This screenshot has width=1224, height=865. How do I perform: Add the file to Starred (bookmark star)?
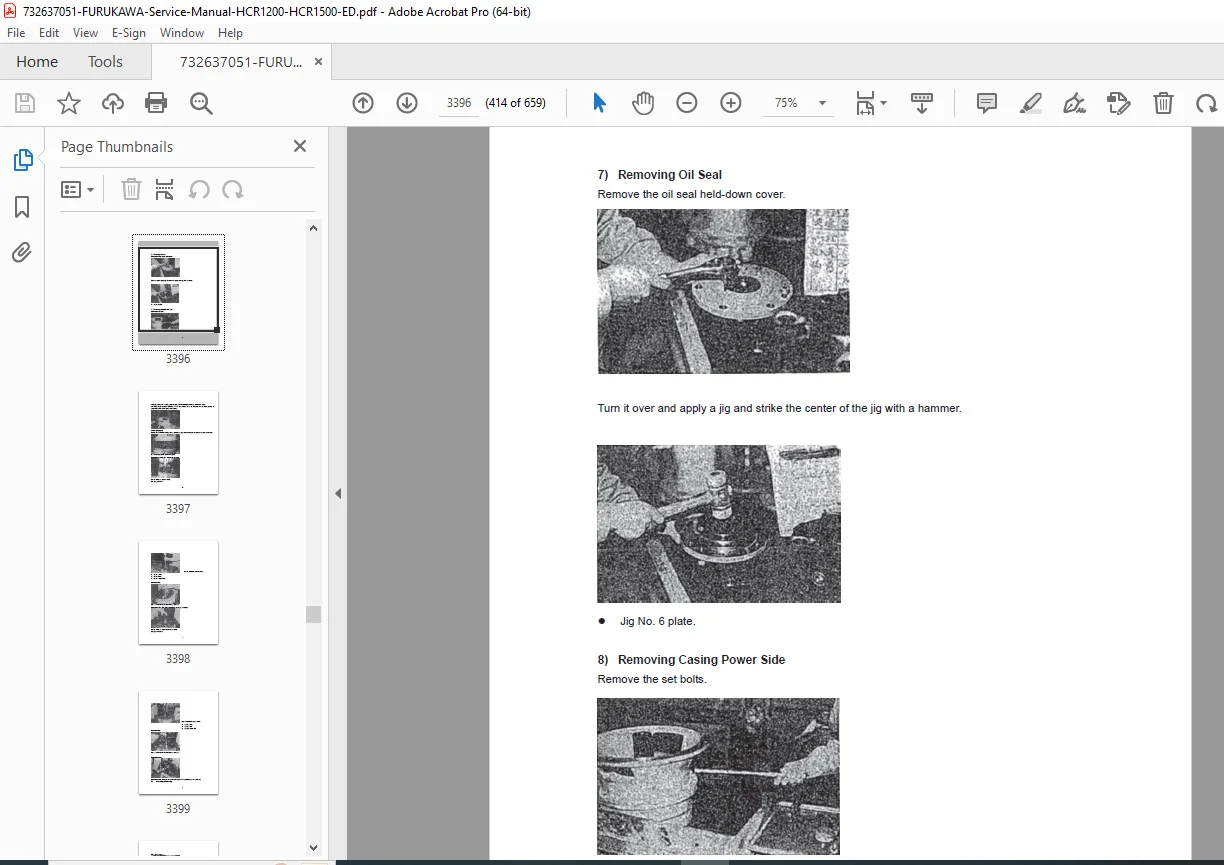[69, 103]
